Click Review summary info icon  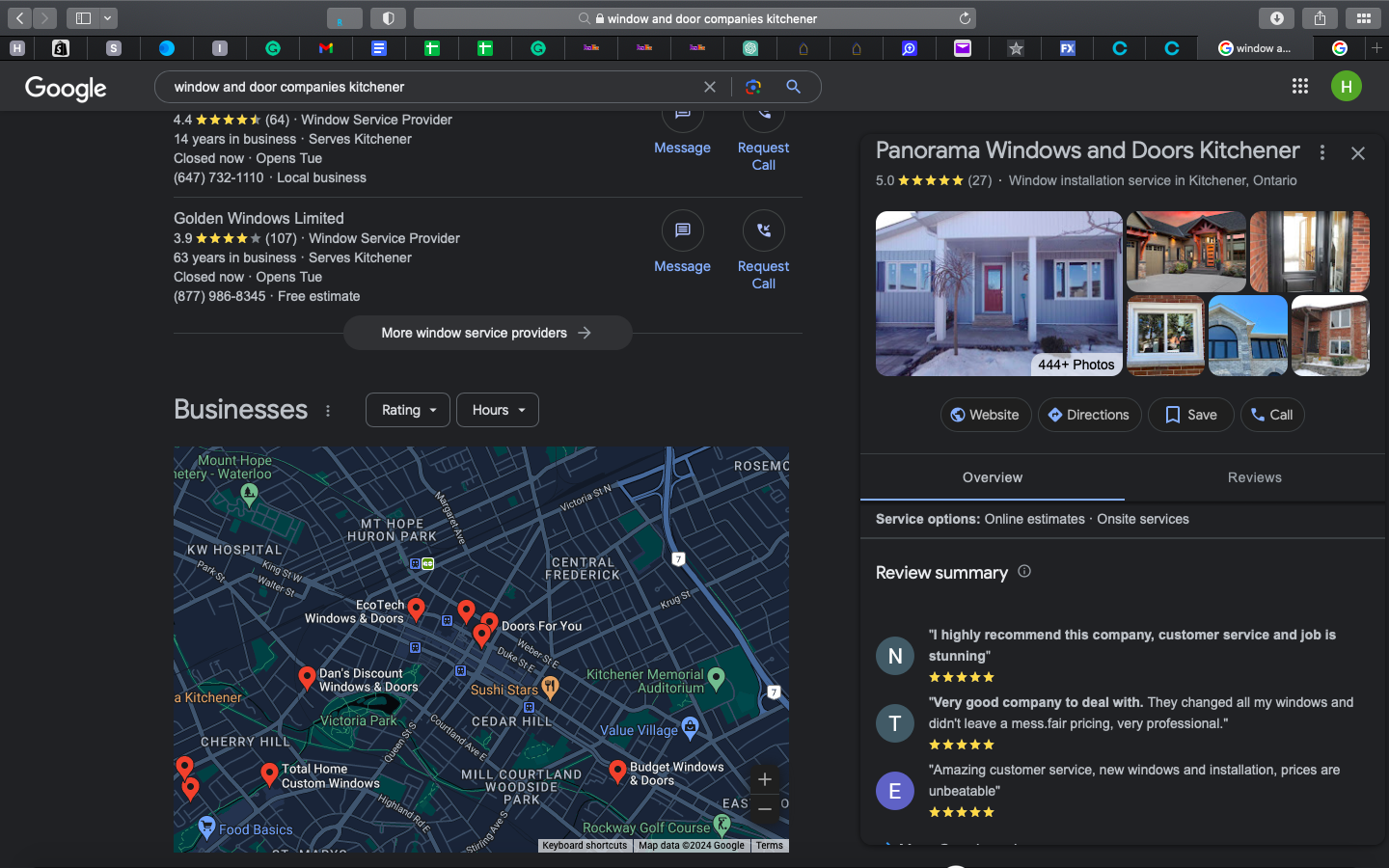pyautogui.click(x=1024, y=571)
